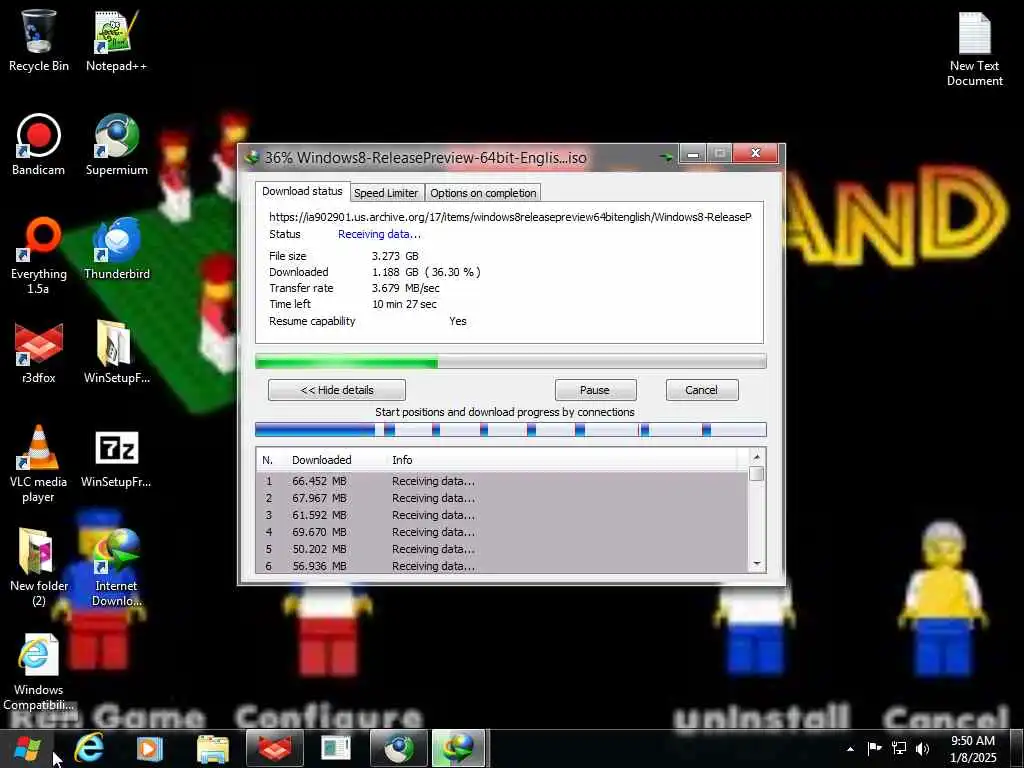Viewport: 1024px width, 768px height.
Task: Cancel the download
Action: [702, 390]
